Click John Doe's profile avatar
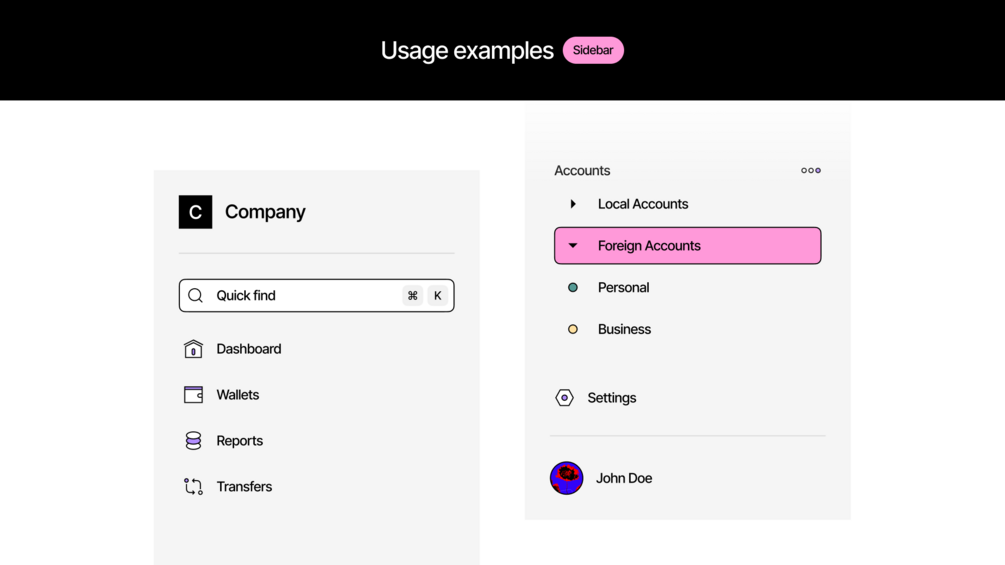This screenshot has width=1005, height=565. (x=566, y=478)
